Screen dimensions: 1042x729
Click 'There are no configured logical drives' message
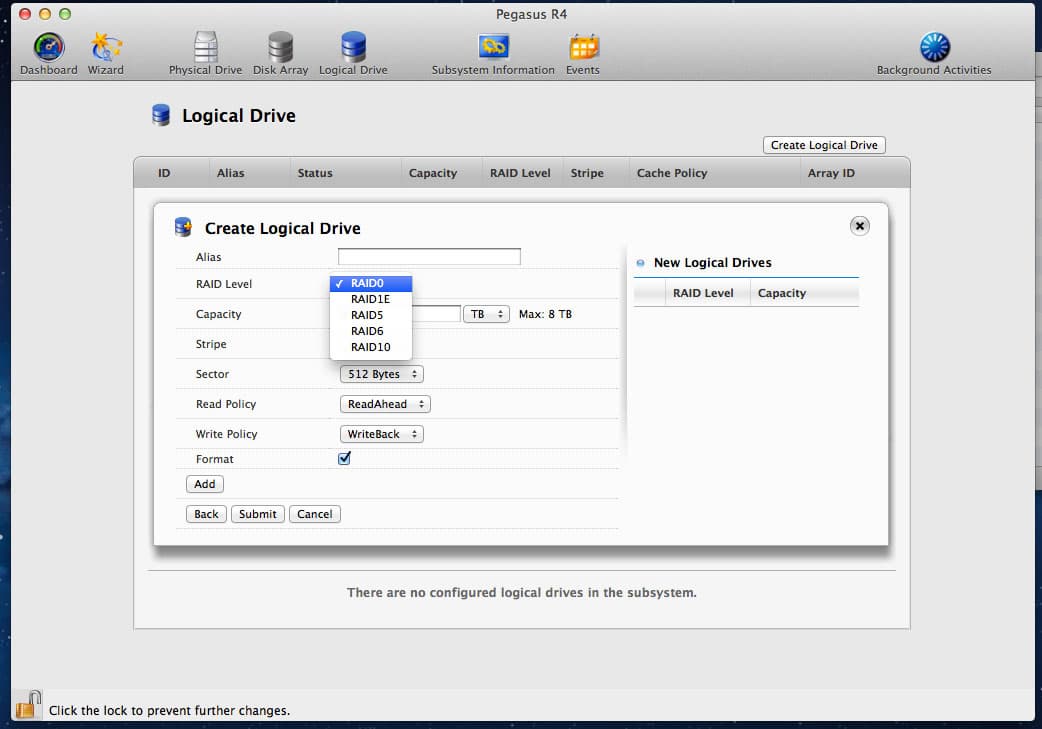pyautogui.click(x=522, y=592)
